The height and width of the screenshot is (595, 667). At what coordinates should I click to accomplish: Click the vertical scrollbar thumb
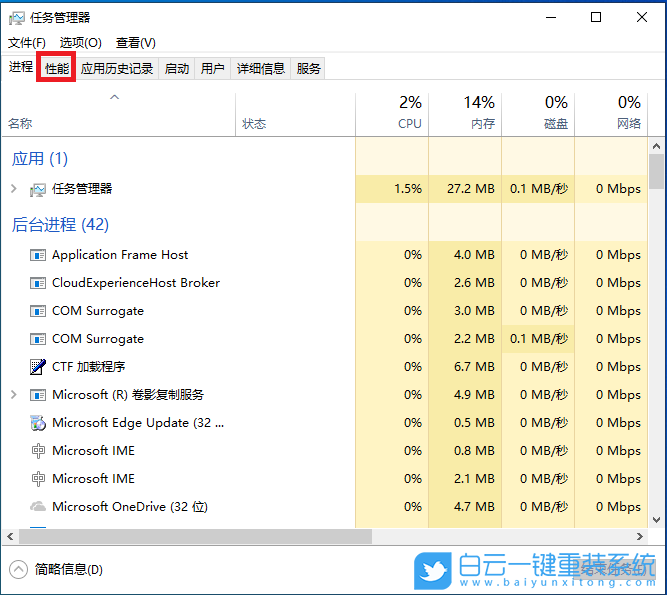(656, 171)
